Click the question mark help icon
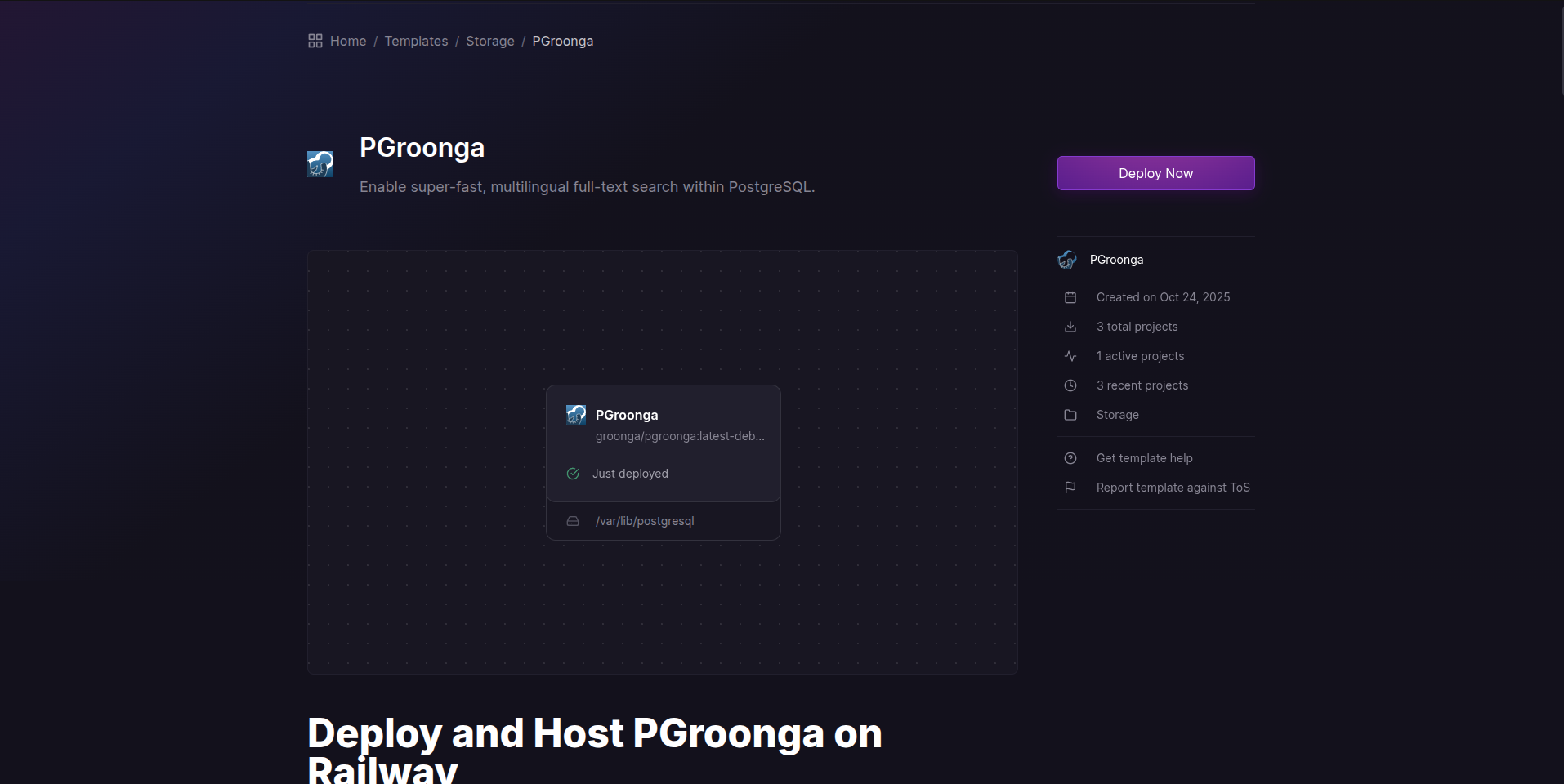The height and width of the screenshot is (784, 1564). click(x=1070, y=458)
